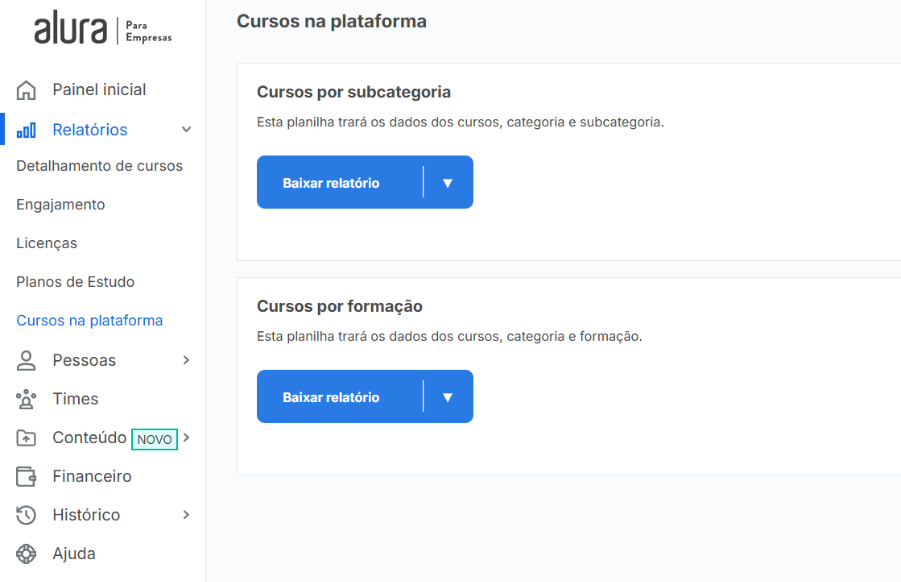The width and height of the screenshot is (901, 582).
Task: Expand the Histórico submenu arrow
Action: (x=186, y=515)
